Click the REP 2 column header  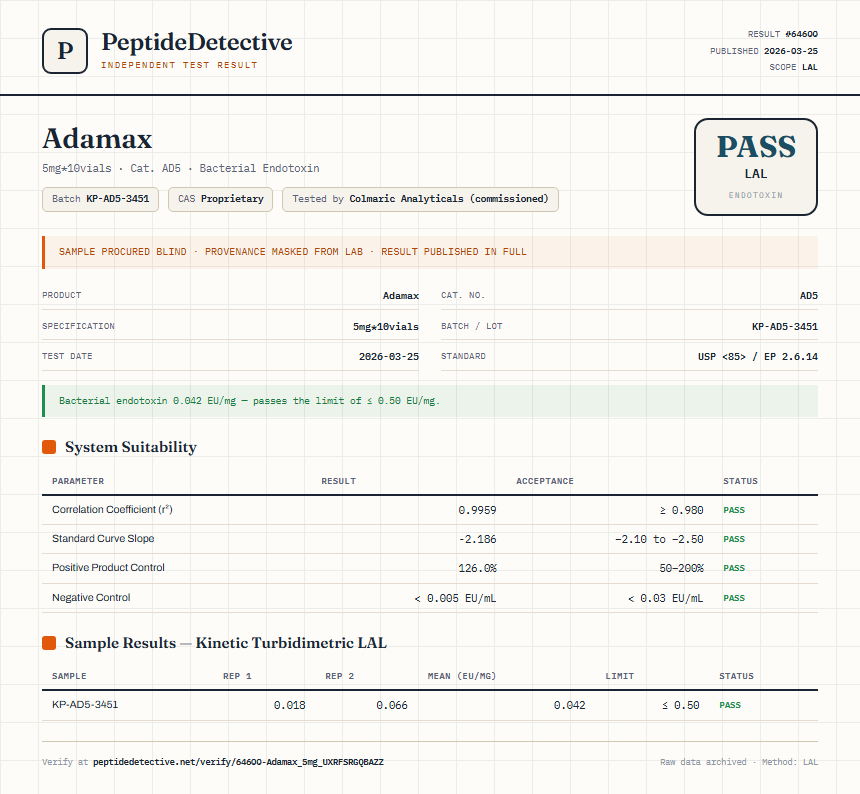[340, 676]
